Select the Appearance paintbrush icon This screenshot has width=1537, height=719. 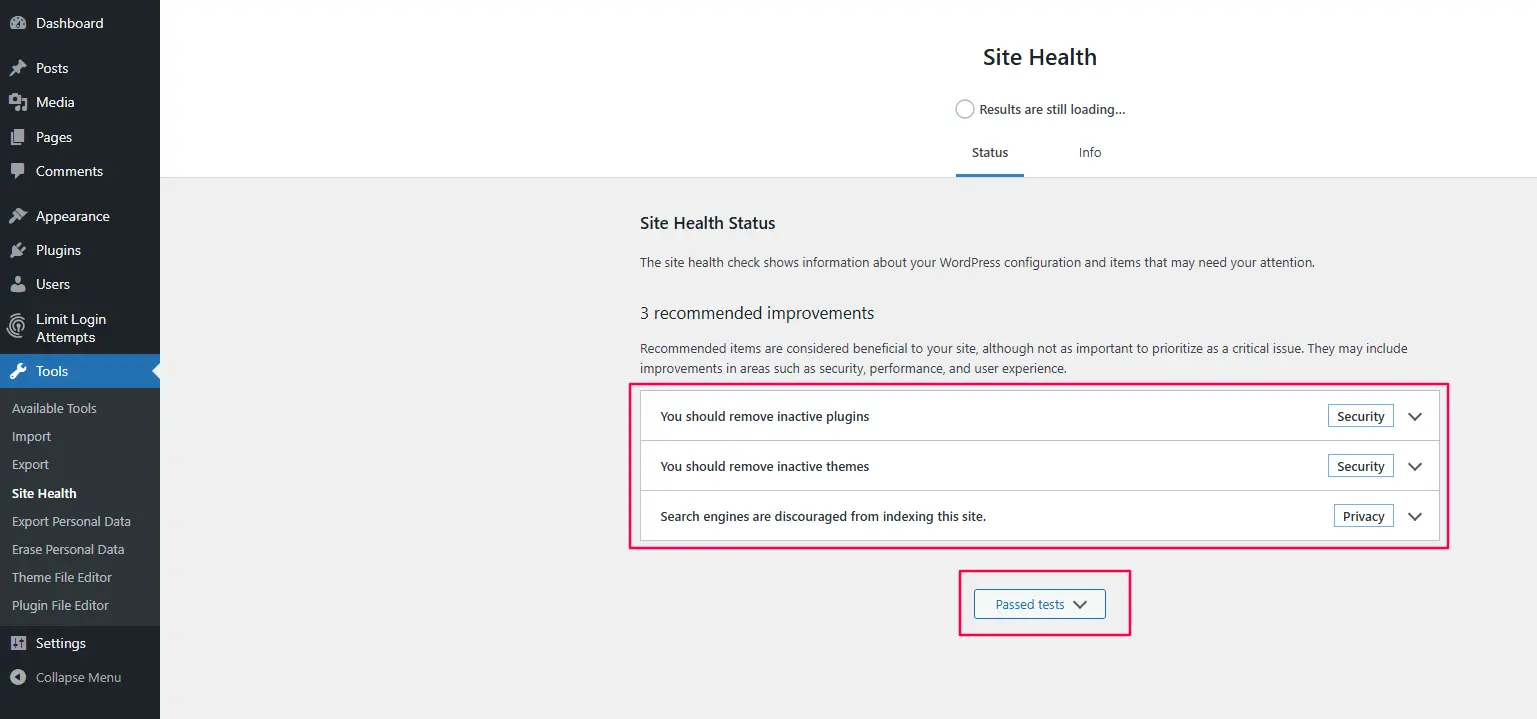[x=18, y=215]
